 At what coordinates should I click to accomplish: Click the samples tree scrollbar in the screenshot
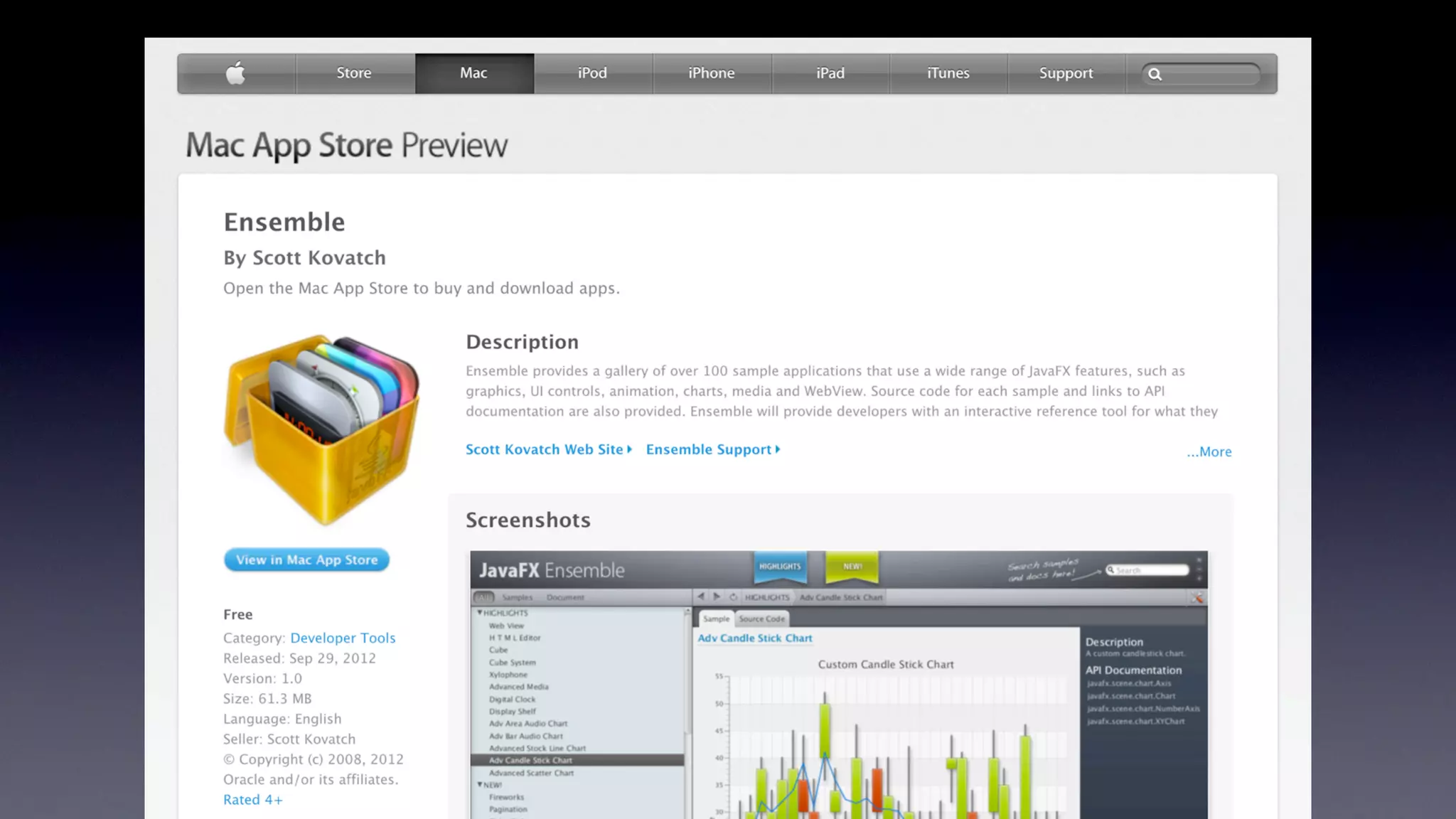687,675
